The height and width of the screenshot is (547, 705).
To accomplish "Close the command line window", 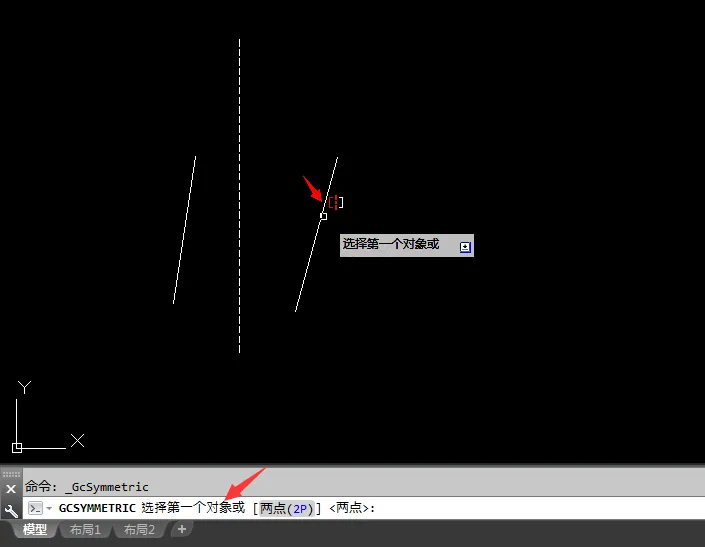I will coord(11,489).
